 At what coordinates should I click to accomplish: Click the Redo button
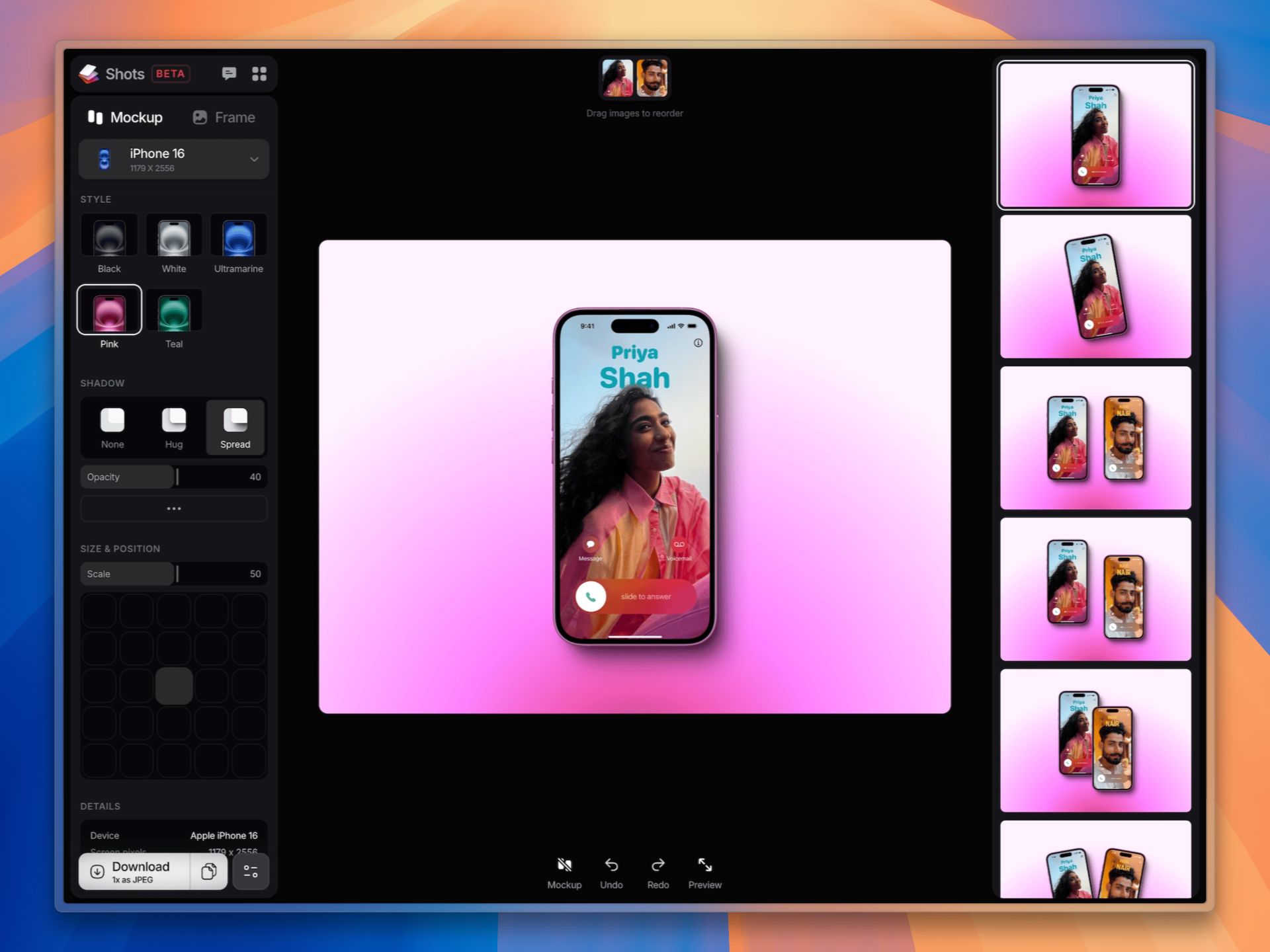tap(658, 873)
